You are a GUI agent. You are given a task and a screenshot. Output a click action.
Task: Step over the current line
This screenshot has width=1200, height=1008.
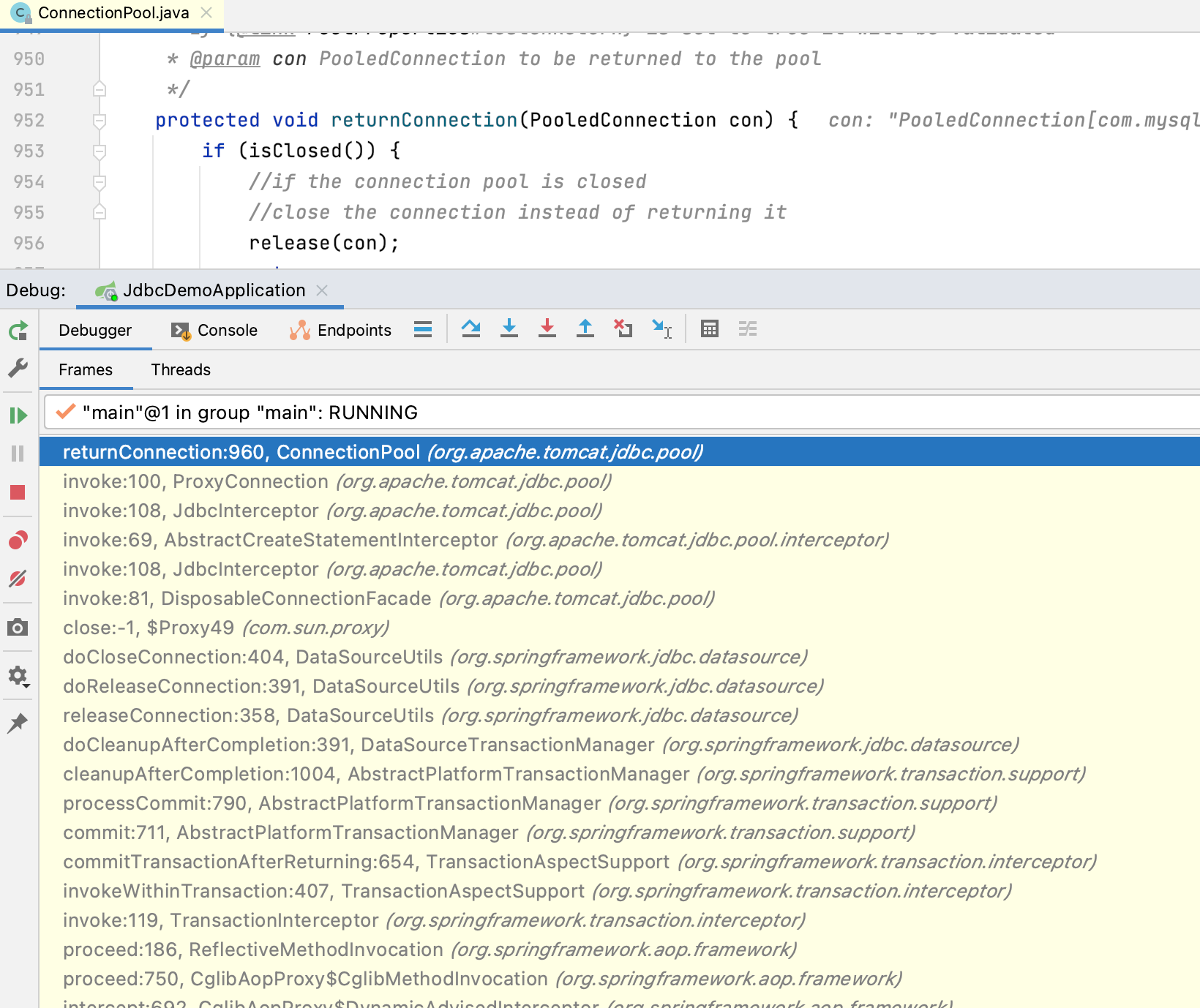[x=471, y=329]
